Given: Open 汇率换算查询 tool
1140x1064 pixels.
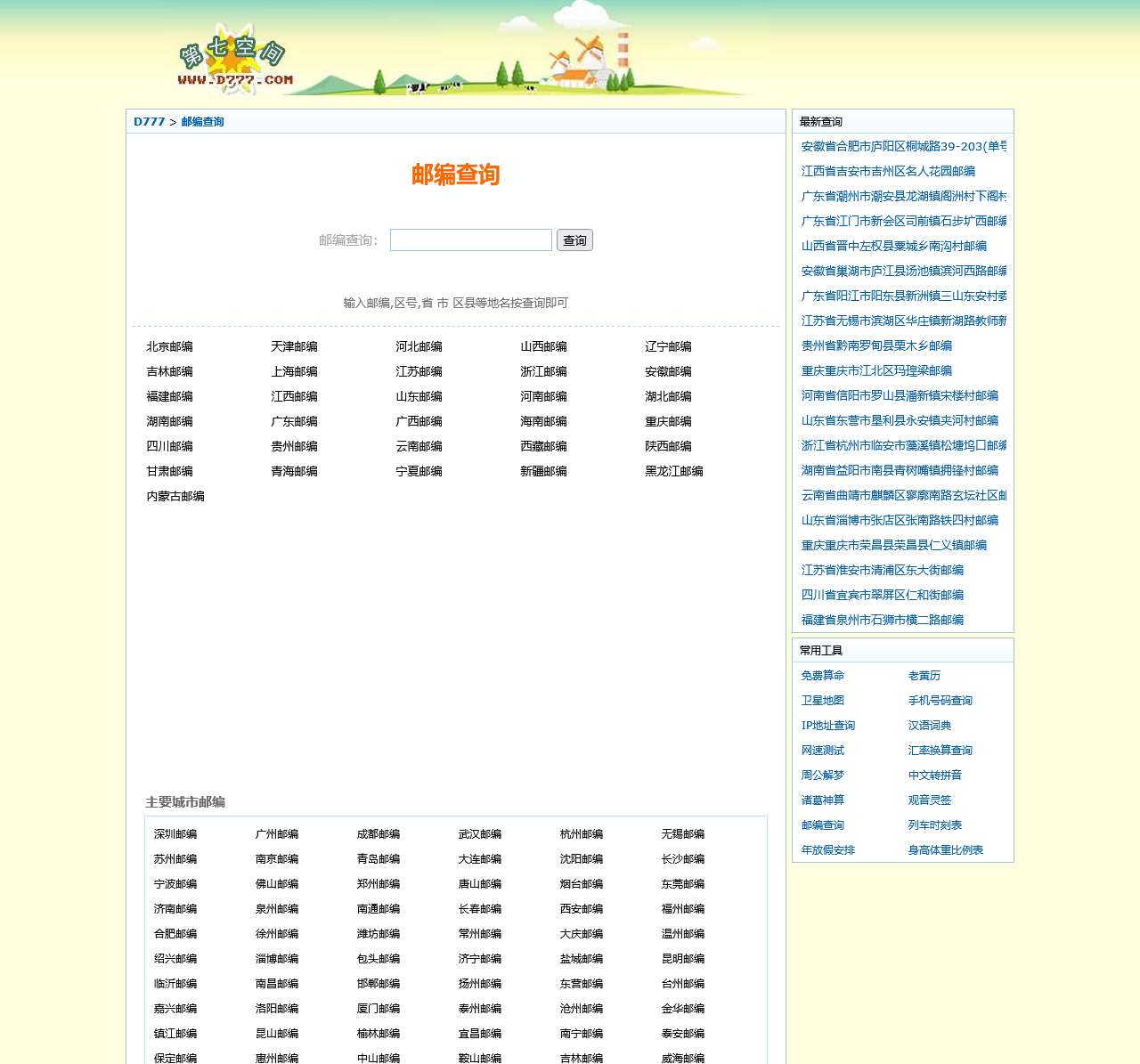Looking at the screenshot, I should (940, 750).
